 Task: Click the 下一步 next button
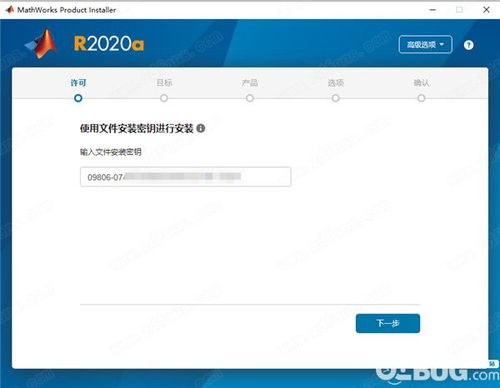pos(388,323)
